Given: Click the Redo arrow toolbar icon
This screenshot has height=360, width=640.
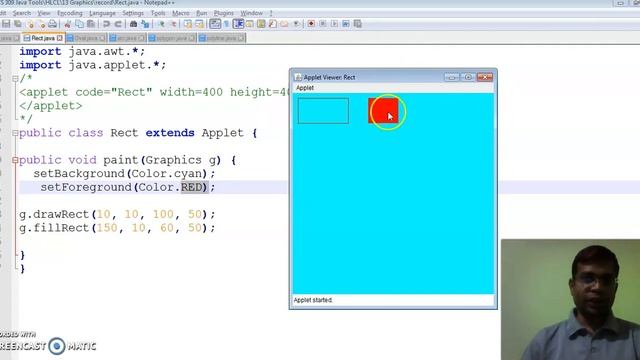Looking at the screenshot, I should tap(118, 24).
